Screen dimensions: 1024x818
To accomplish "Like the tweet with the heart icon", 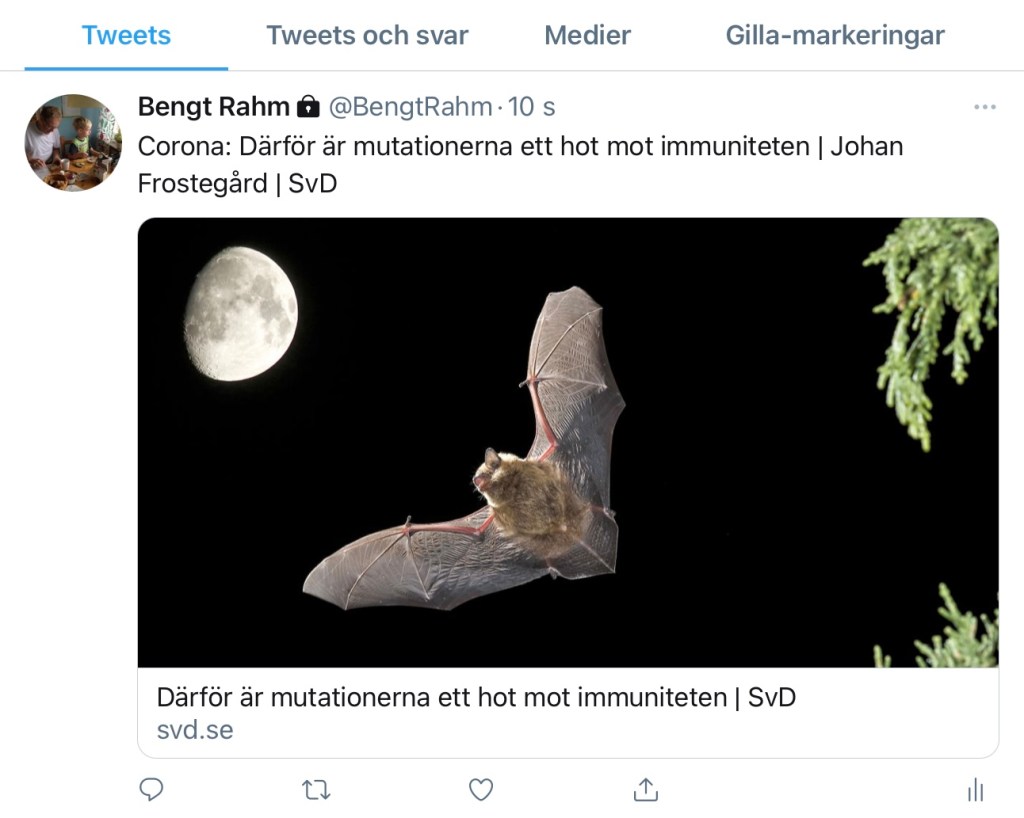I will [481, 790].
